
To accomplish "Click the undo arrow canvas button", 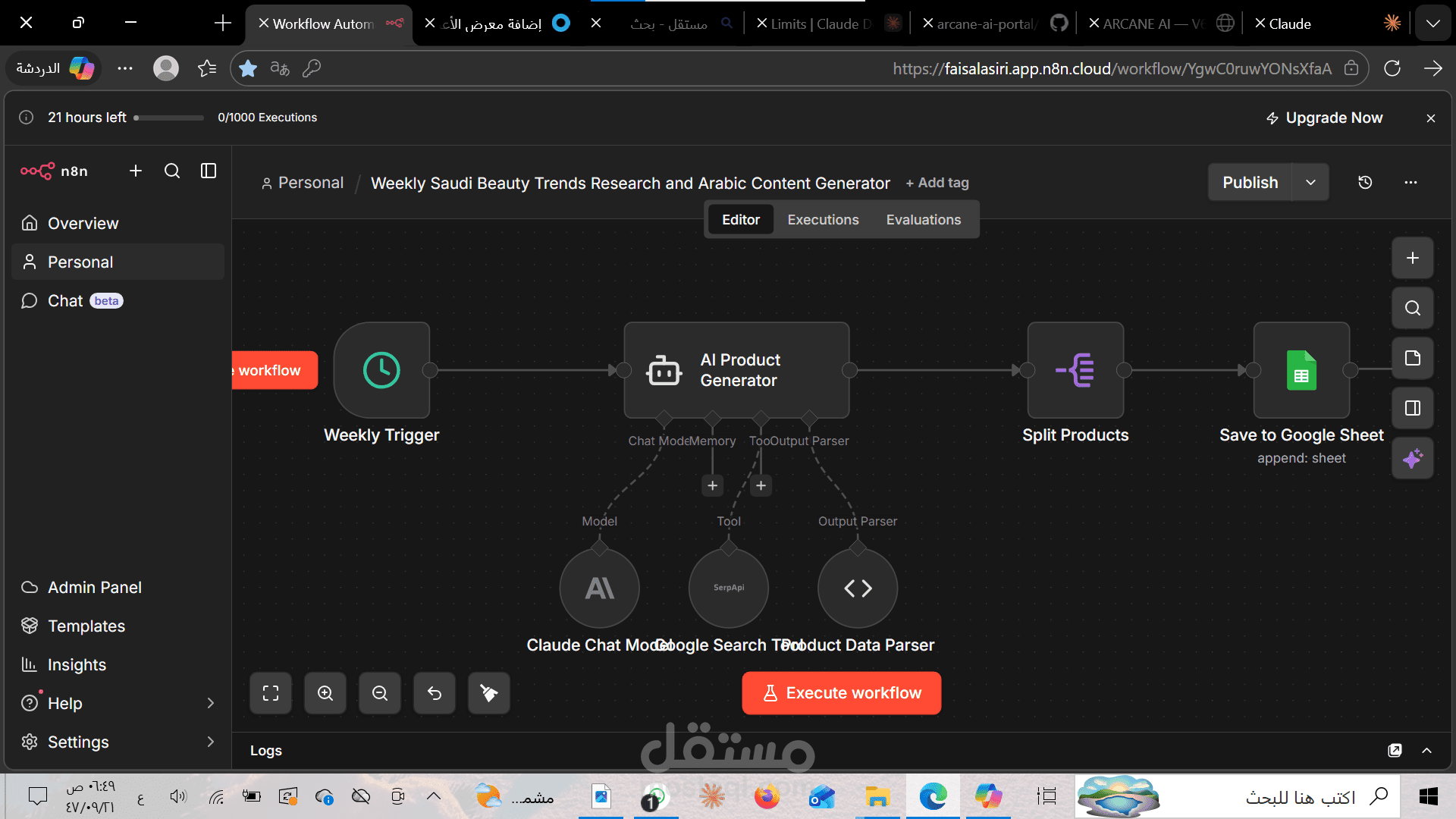I will click(435, 693).
